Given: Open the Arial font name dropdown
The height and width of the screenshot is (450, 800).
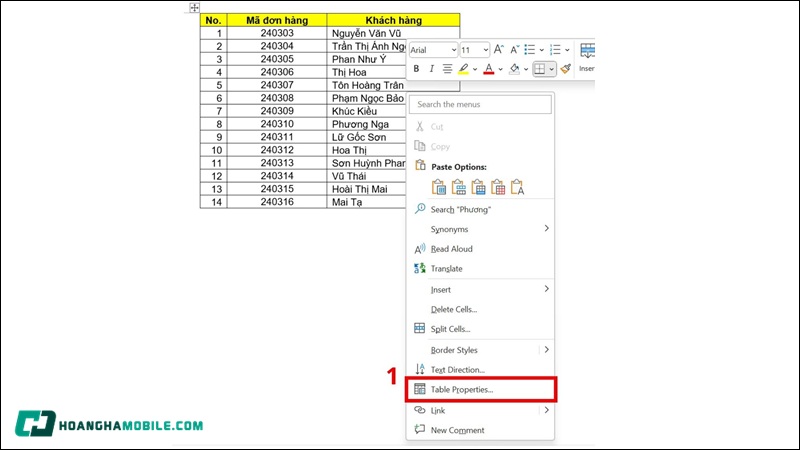Looking at the screenshot, I should click(x=453, y=49).
